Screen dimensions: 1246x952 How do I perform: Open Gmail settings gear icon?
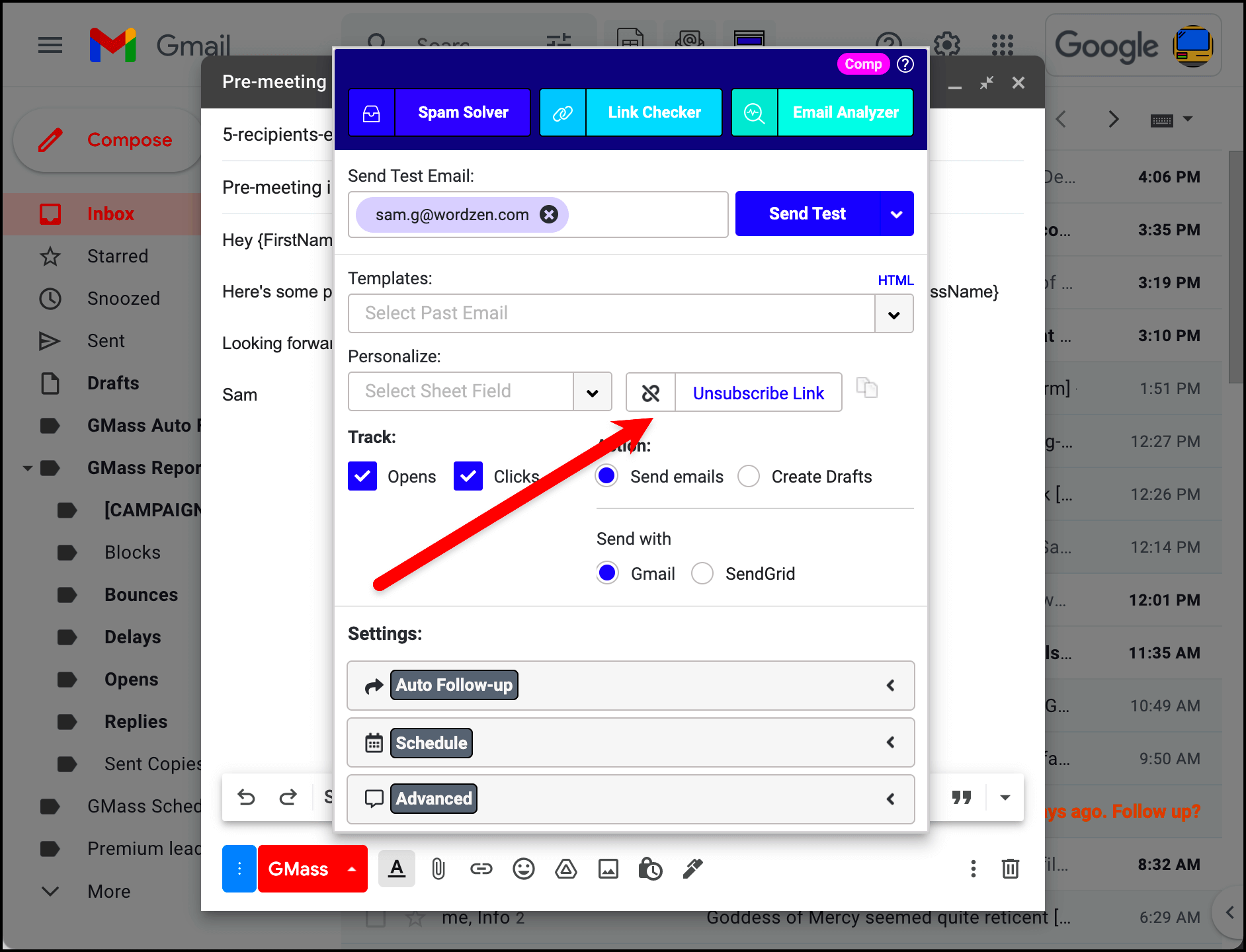(x=947, y=45)
